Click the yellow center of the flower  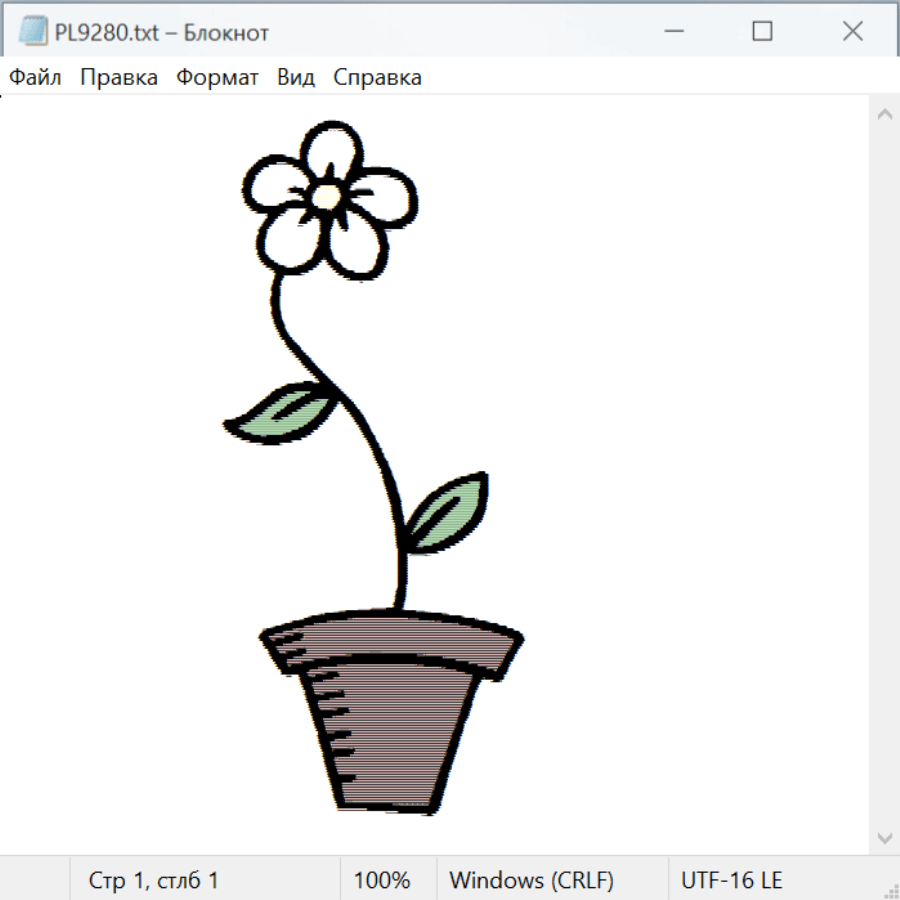tap(326, 195)
